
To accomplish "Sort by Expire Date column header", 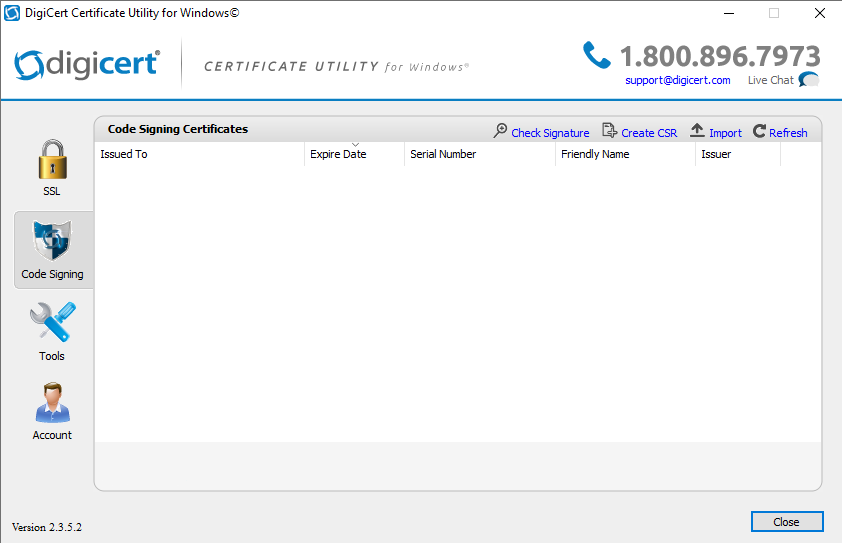I will point(354,154).
